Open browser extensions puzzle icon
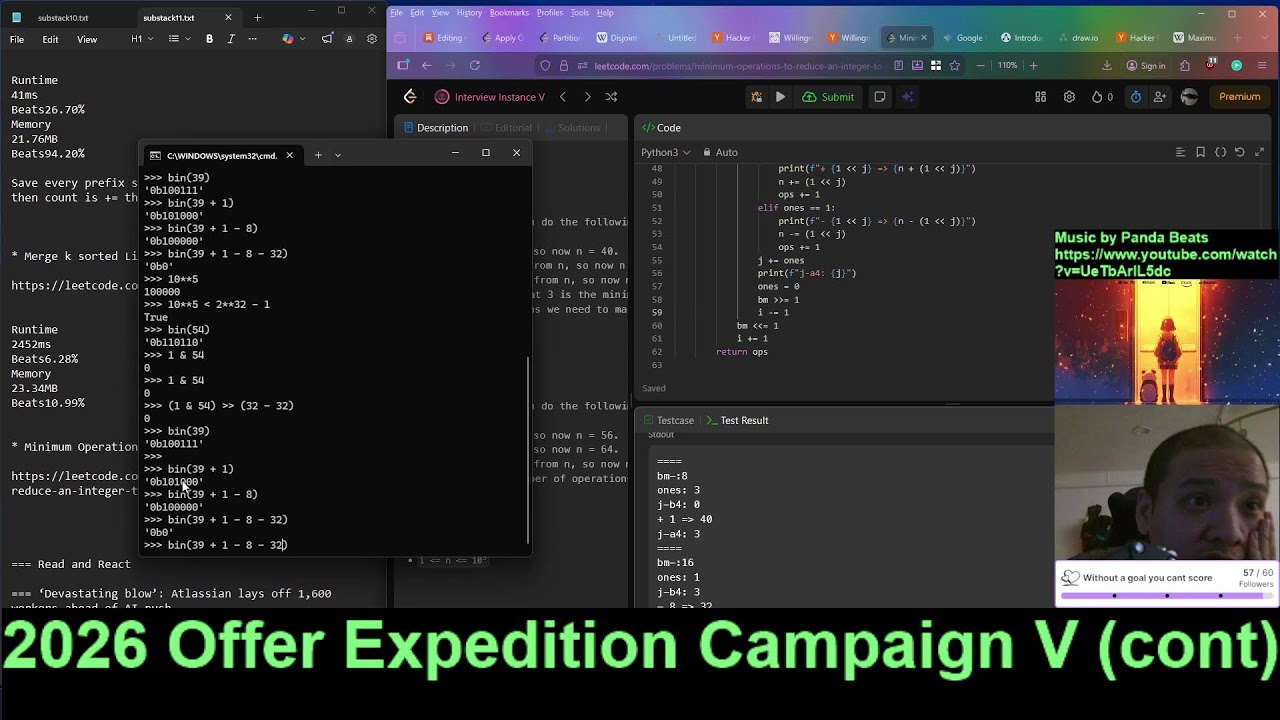Screen dimensions: 1280x720 (x=1185, y=66)
